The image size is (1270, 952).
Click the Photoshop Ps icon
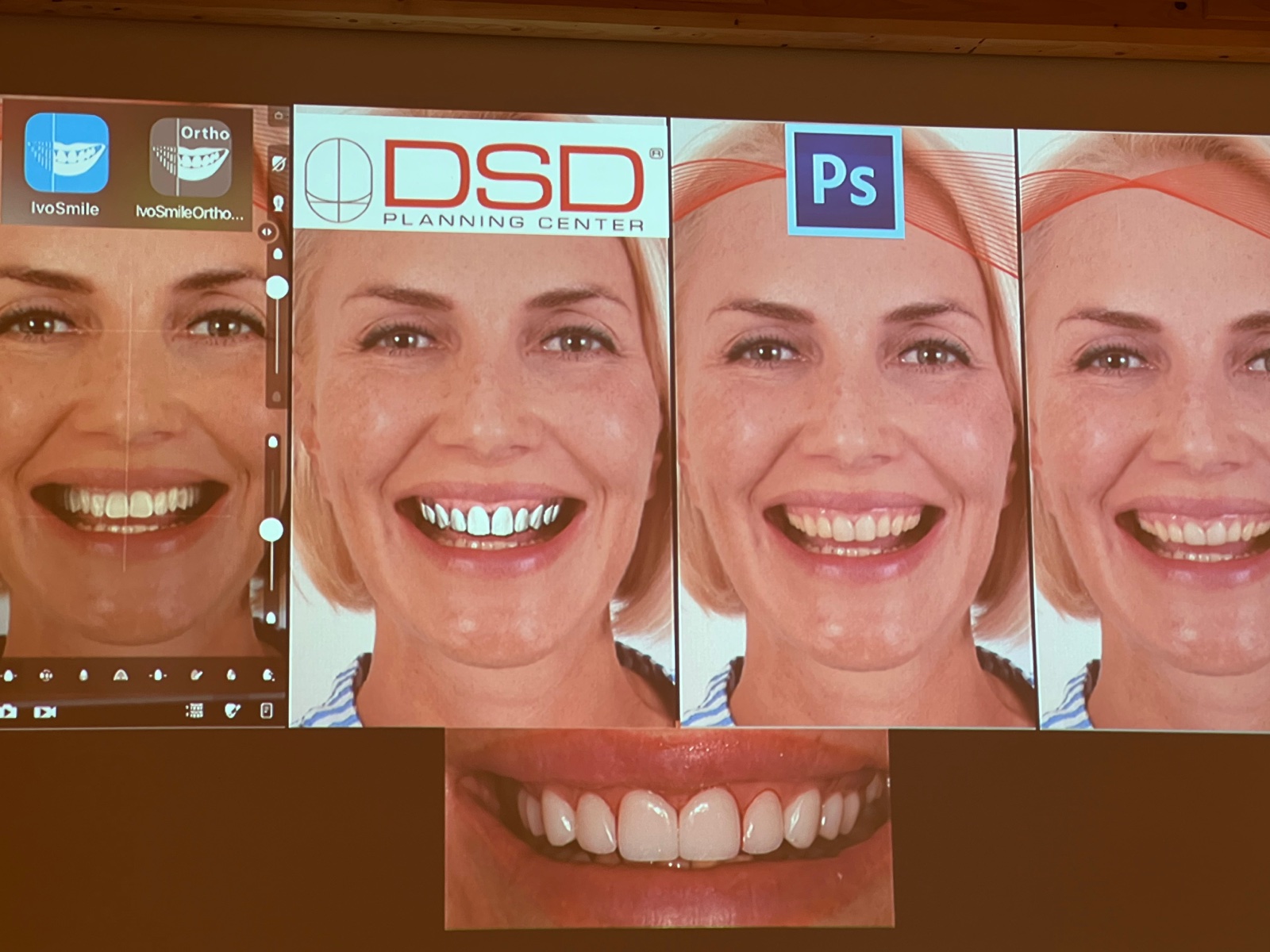click(x=845, y=180)
